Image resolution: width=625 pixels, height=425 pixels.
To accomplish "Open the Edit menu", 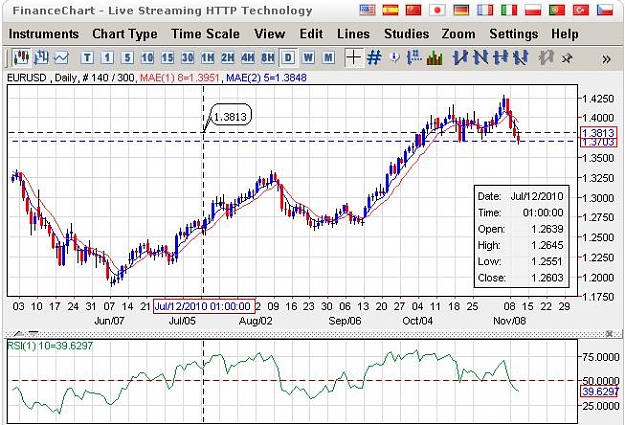I will point(311,34).
